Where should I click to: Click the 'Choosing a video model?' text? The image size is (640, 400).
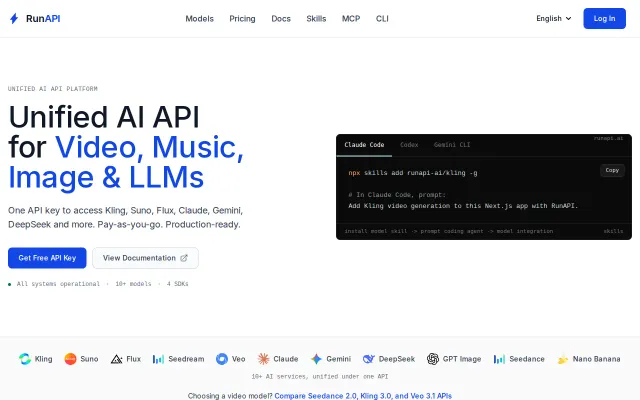(230, 396)
